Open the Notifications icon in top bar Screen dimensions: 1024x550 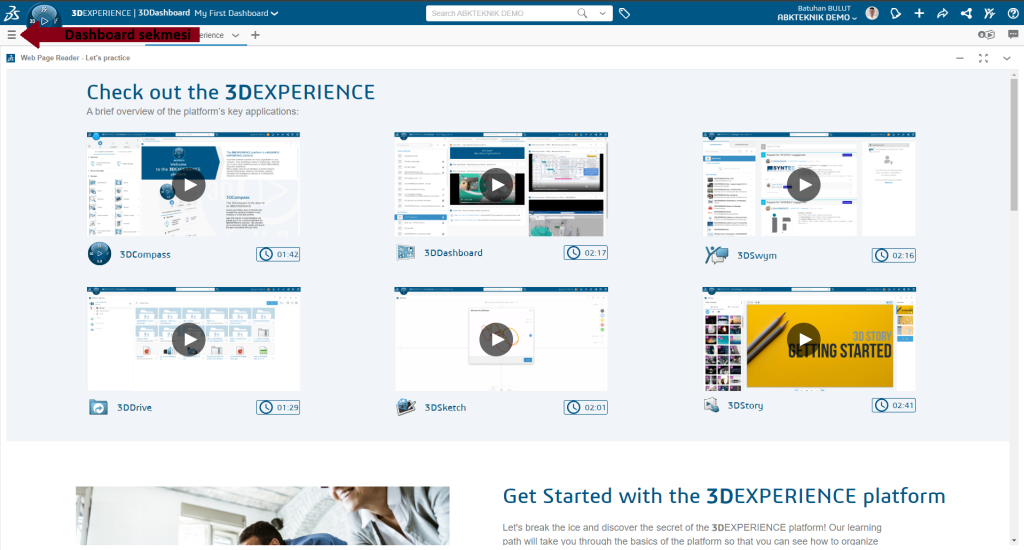896,13
